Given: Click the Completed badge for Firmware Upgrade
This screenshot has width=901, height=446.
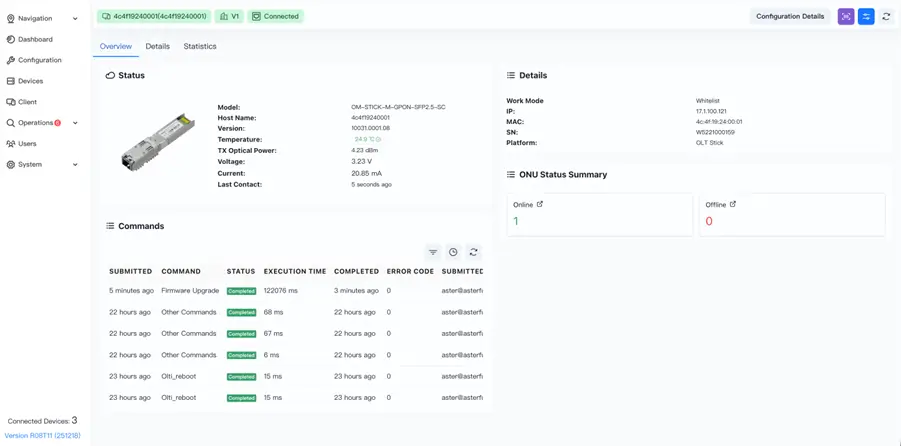Looking at the screenshot, I should (x=241, y=291).
